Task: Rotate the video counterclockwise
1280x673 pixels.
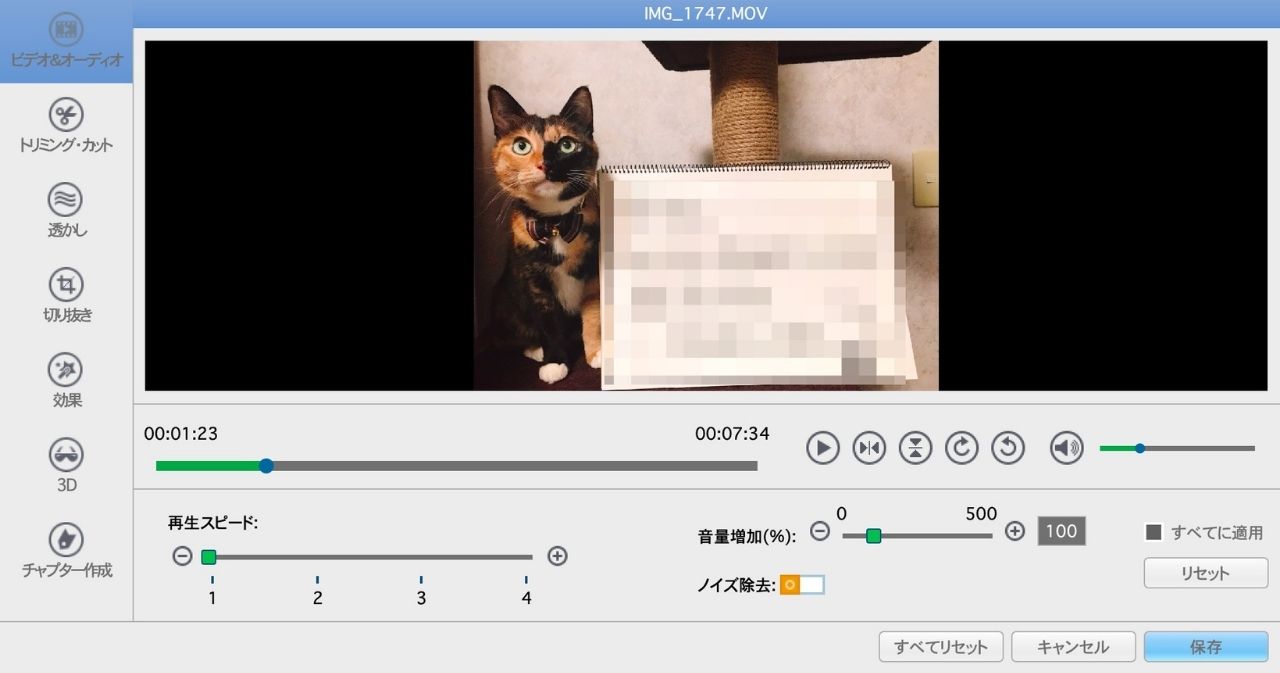Action: point(1008,448)
